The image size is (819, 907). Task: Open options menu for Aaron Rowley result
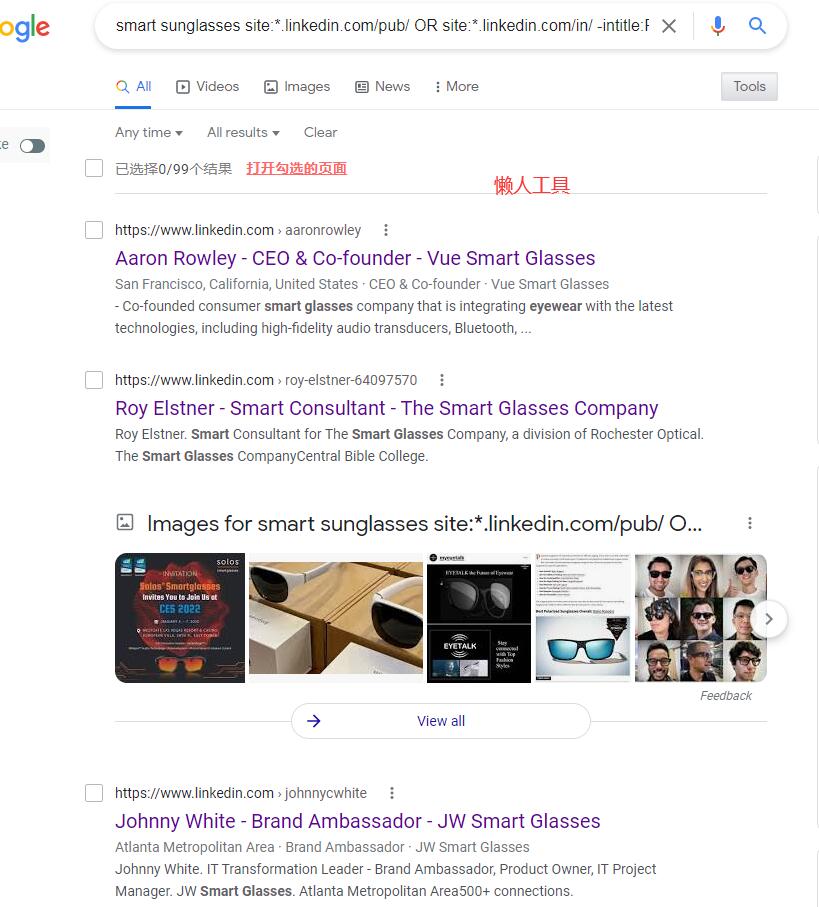[386, 230]
